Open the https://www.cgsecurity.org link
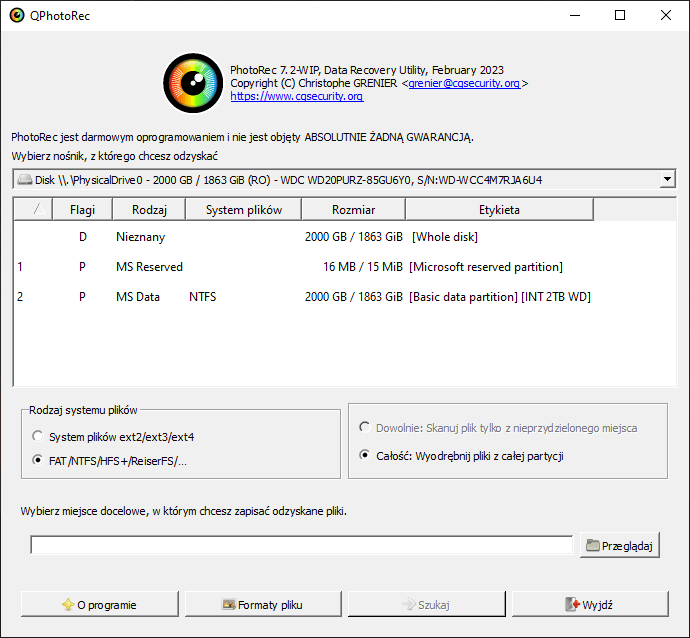 click(297, 96)
